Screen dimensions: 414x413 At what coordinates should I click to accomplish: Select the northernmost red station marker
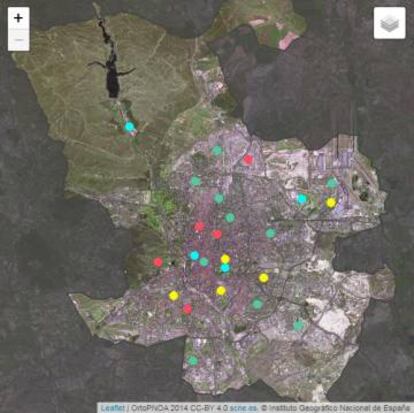248,159
